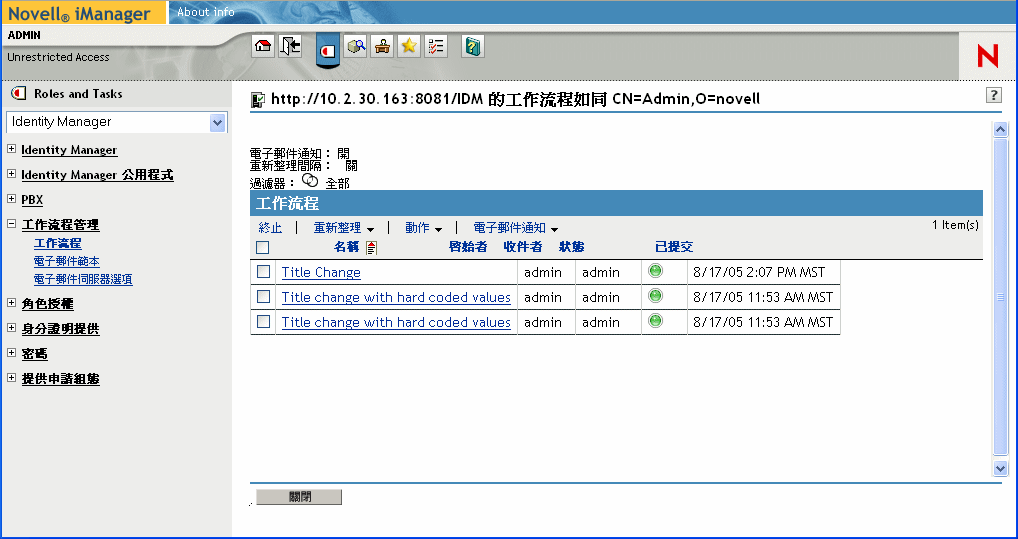Click the 名稱 column sort icon

371,247
